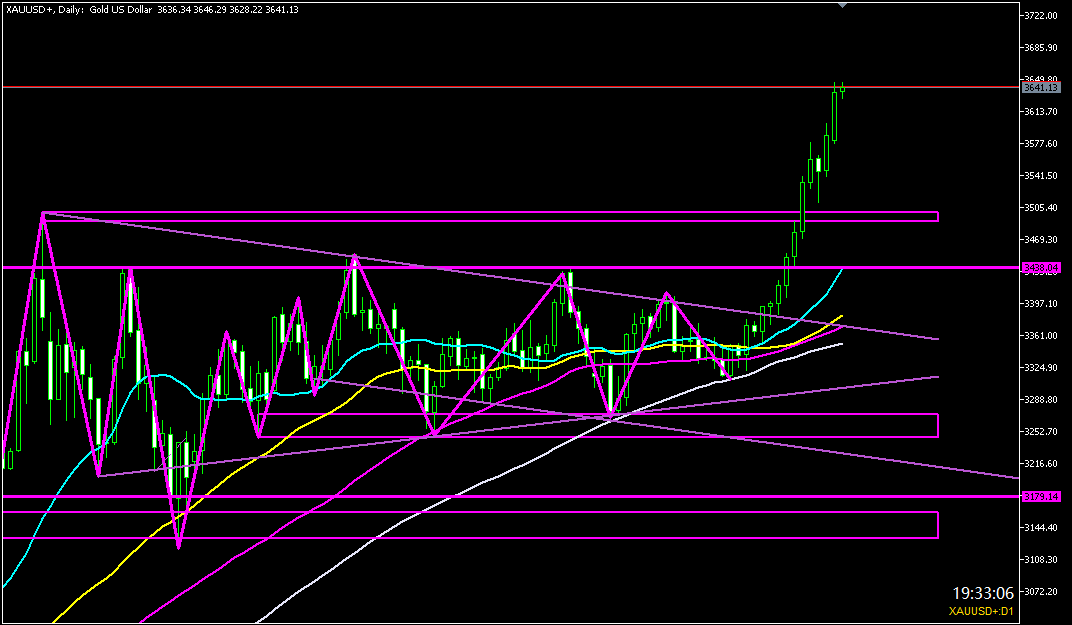Screen dimensions: 1072x625
Task: Click the 3324.90 label on price axis
Action: 1041,368
